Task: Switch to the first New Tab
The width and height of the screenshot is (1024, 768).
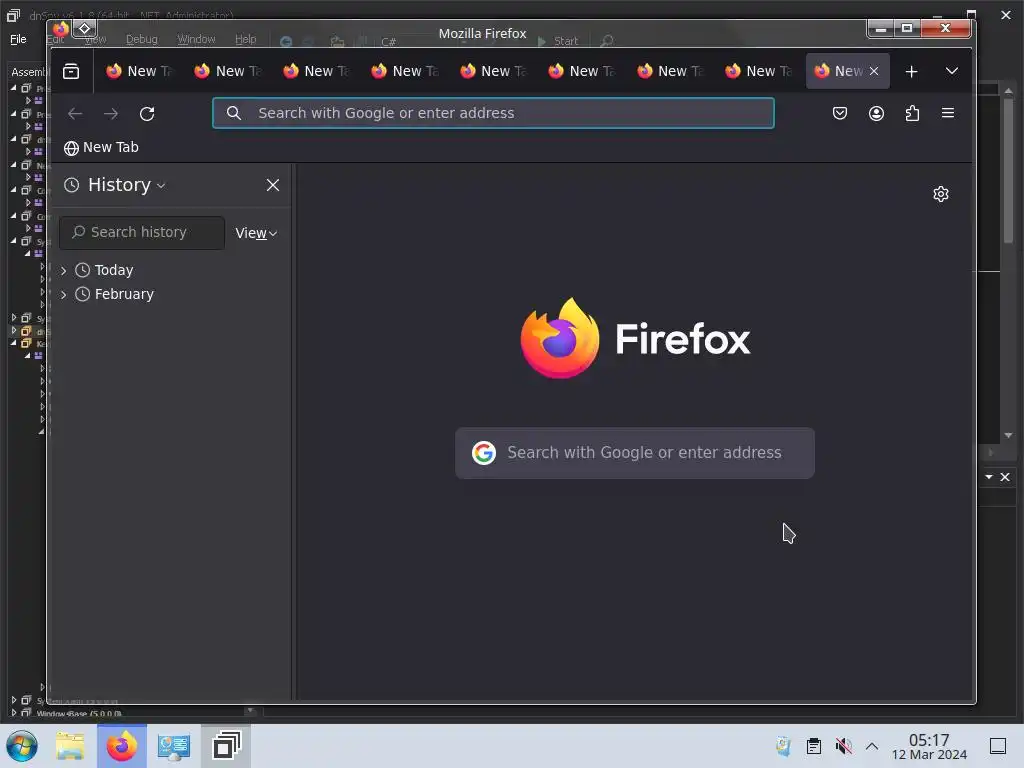Action: [139, 71]
